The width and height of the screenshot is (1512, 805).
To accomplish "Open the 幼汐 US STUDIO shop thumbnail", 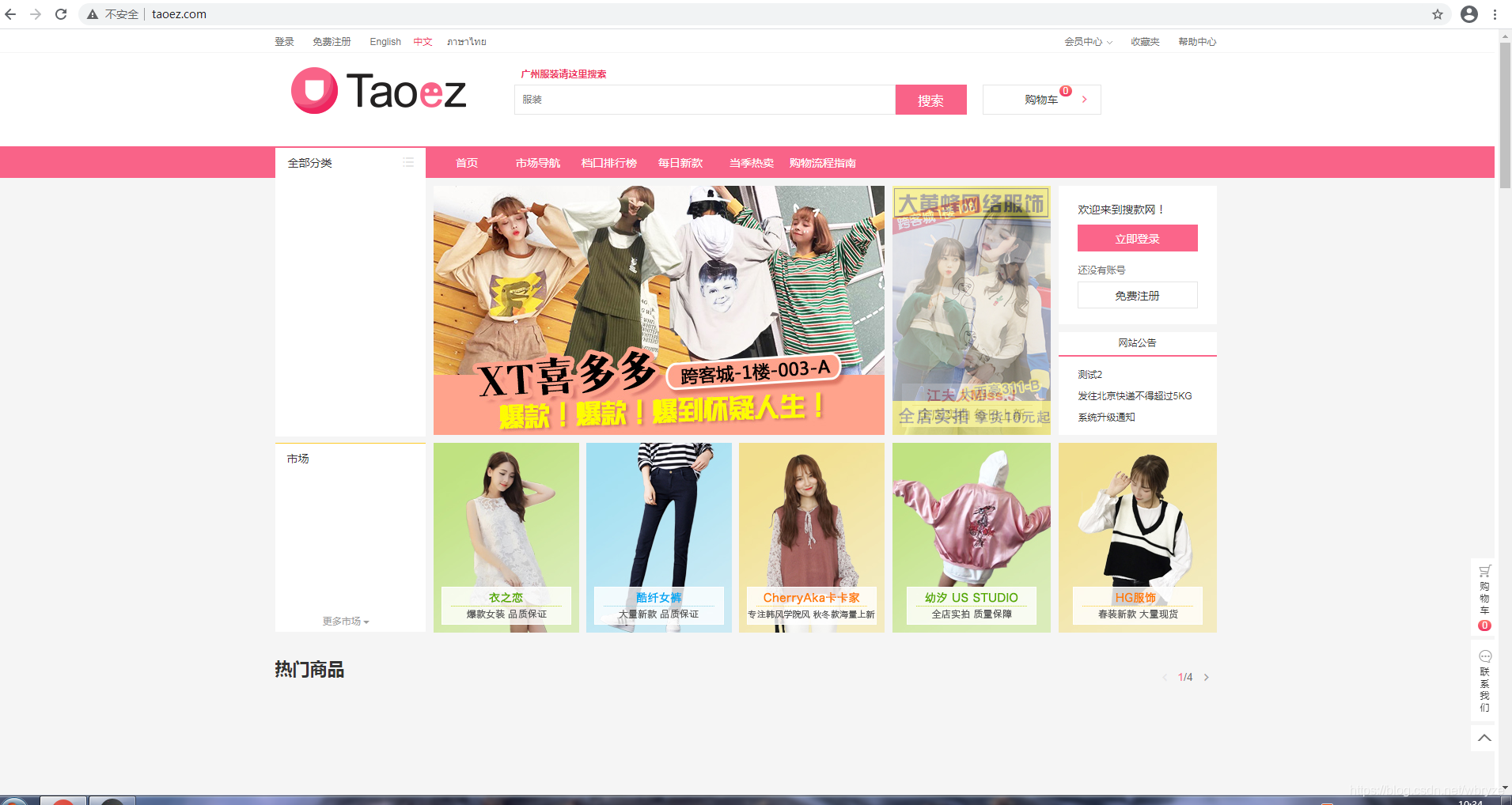I will (972, 538).
